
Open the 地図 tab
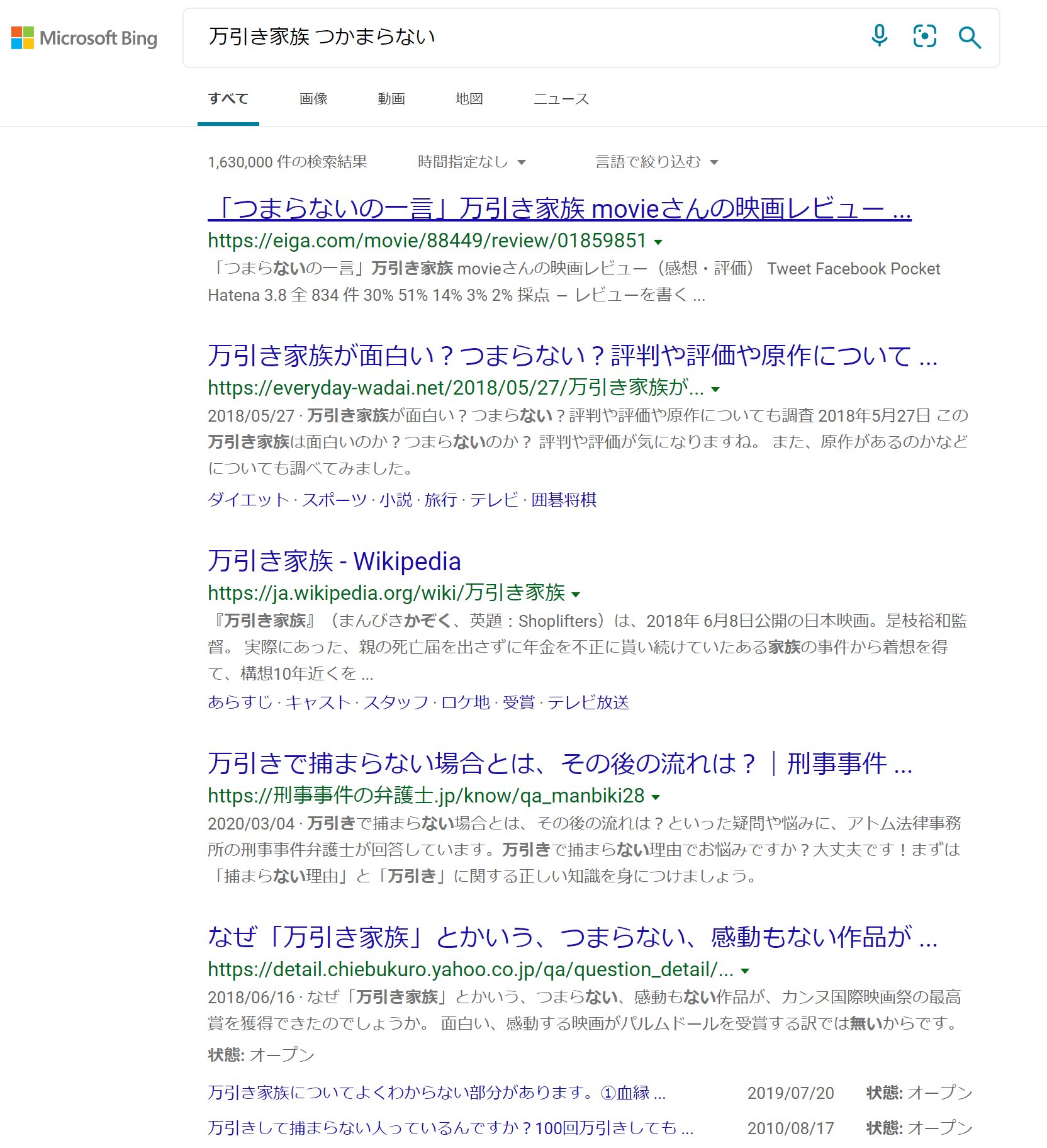tap(469, 99)
